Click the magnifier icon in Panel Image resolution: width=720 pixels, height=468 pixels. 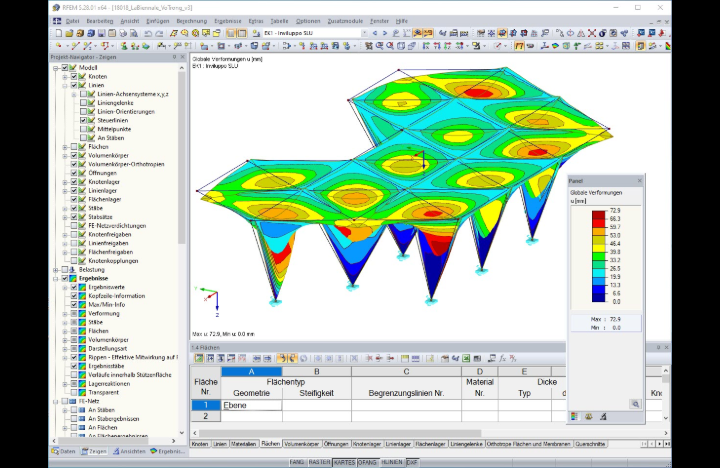(x=636, y=404)
